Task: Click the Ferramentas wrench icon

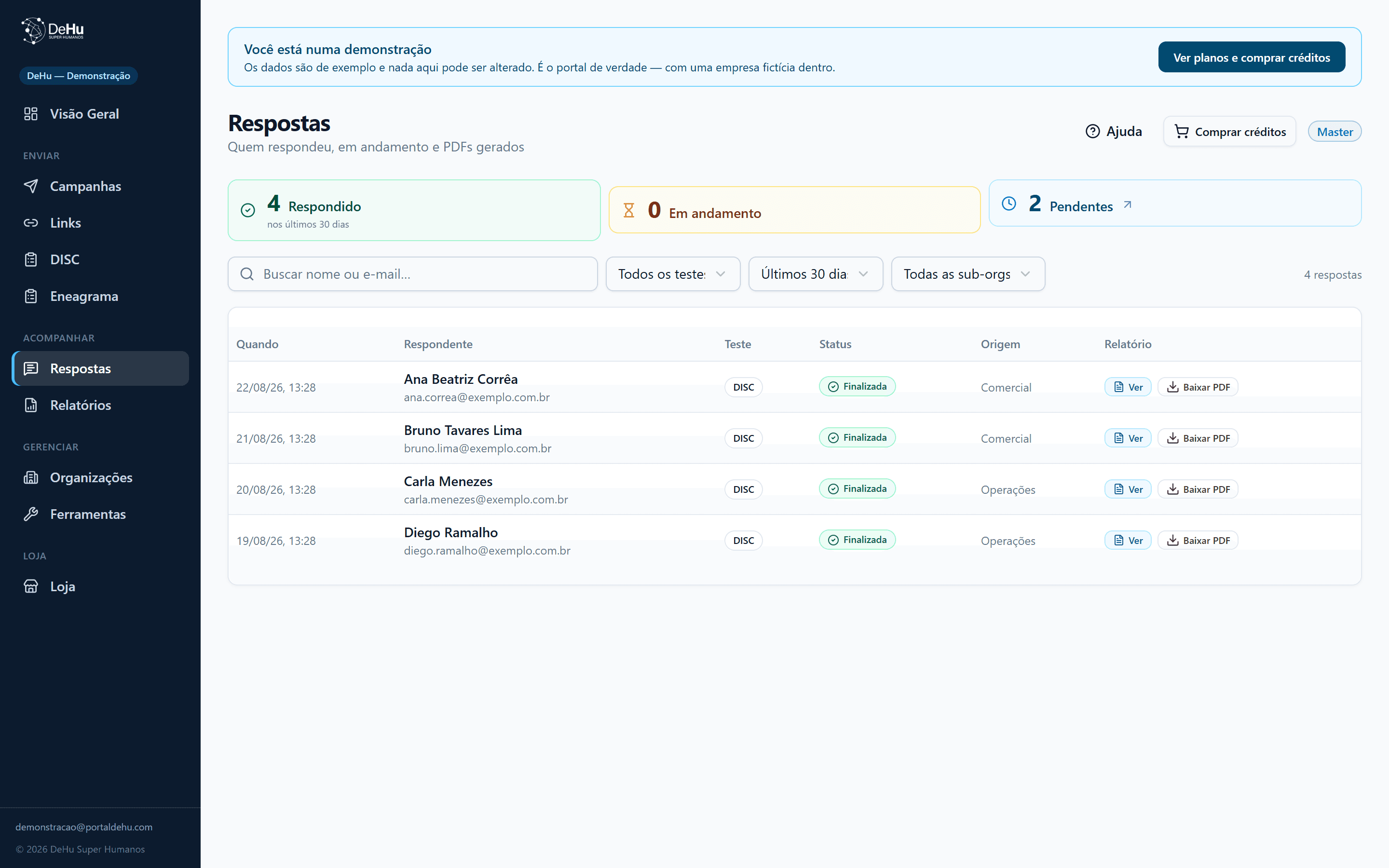Action: click(x=31, y=515)
